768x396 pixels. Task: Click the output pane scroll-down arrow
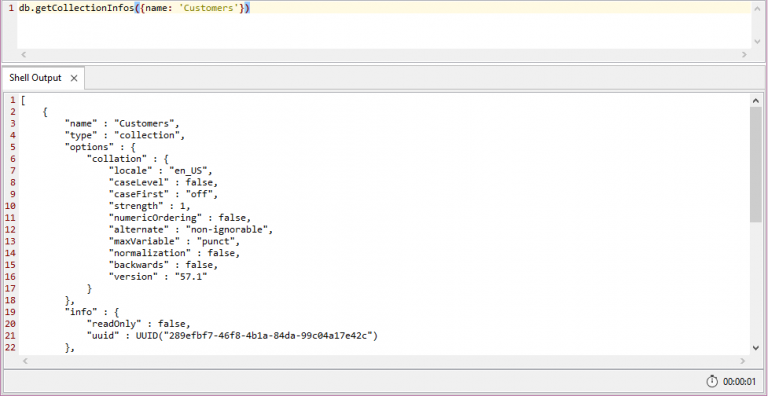(756, 348)
